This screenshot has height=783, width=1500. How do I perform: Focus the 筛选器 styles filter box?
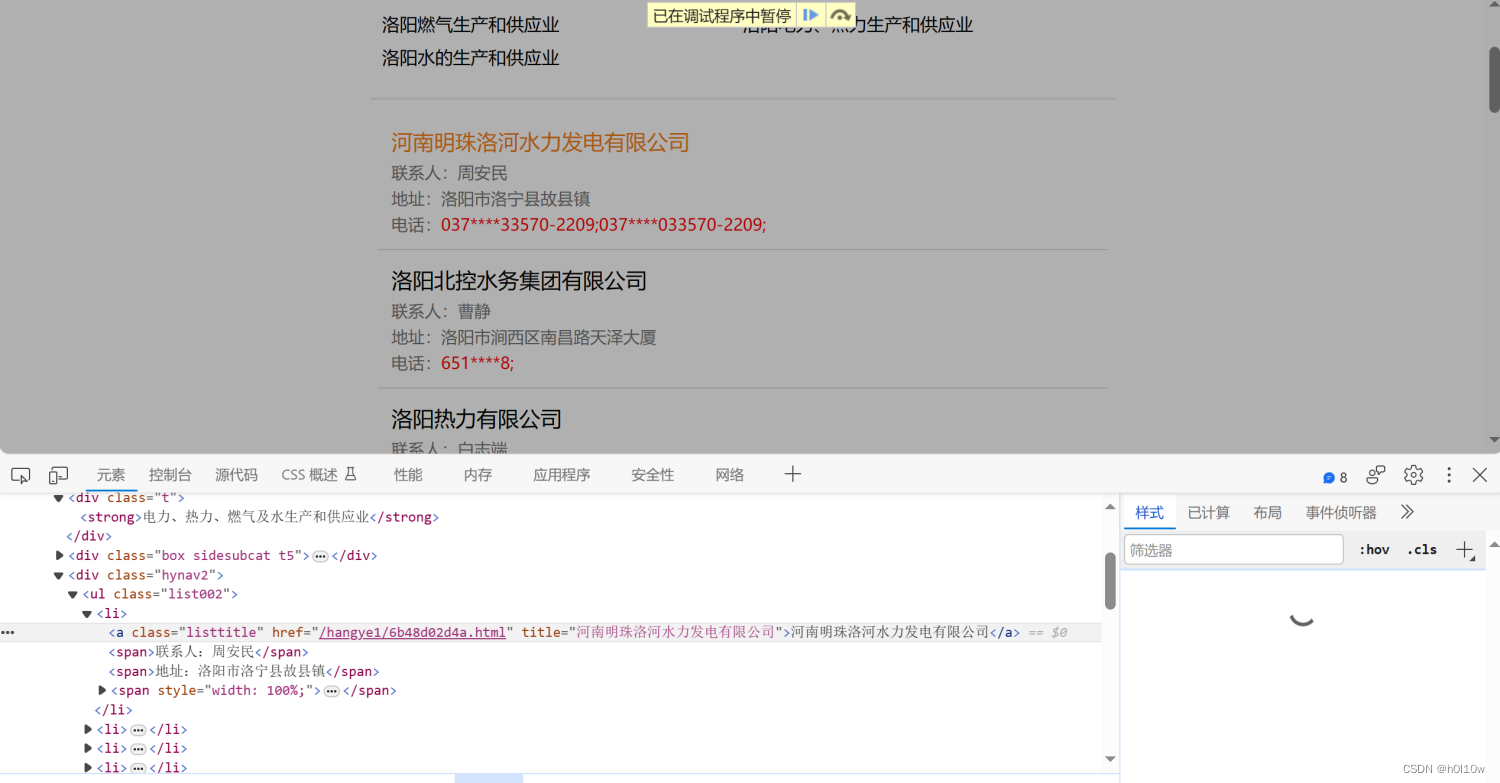[1234, 550]
